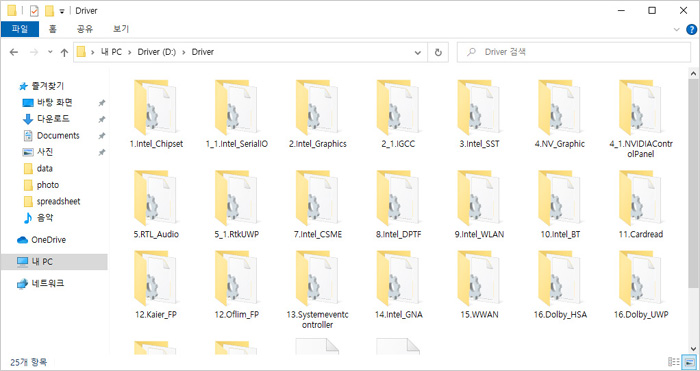Viewport: 700px width, 371px height.
Task: Navigate back with the left arrow
Action: point(14,52)
